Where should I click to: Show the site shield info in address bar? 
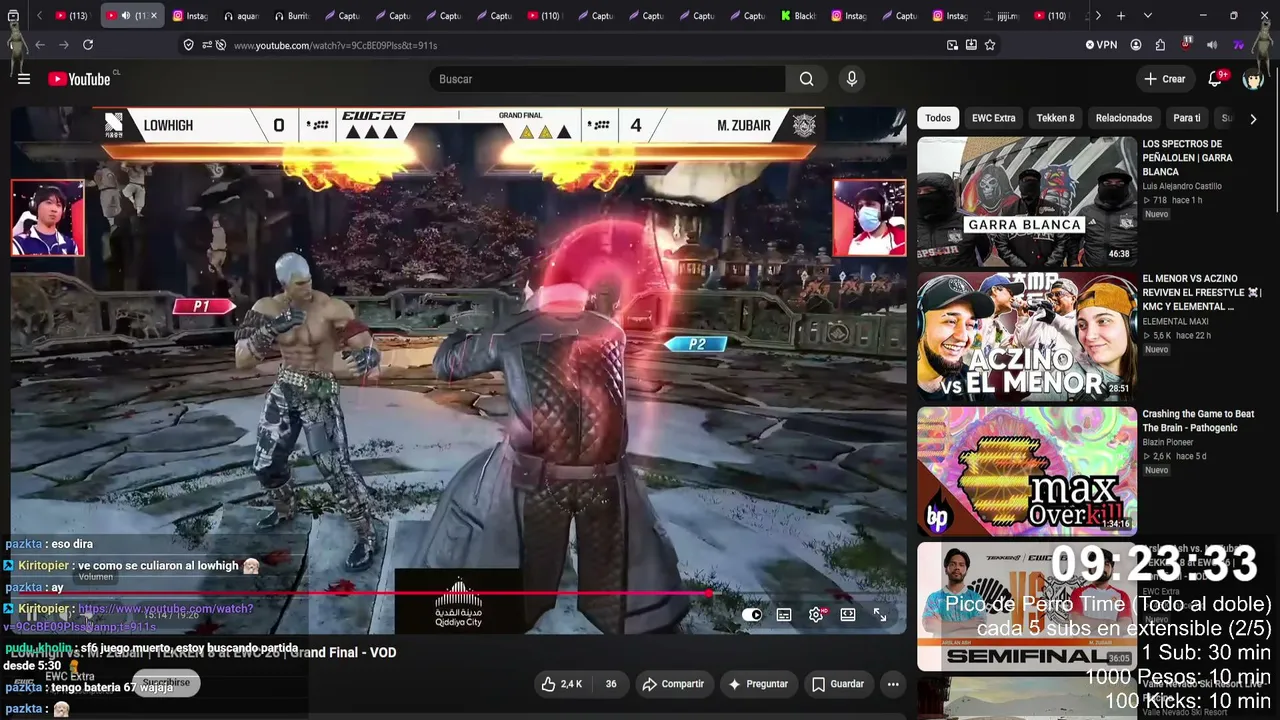pyautogui.click(x=189, y=45)
